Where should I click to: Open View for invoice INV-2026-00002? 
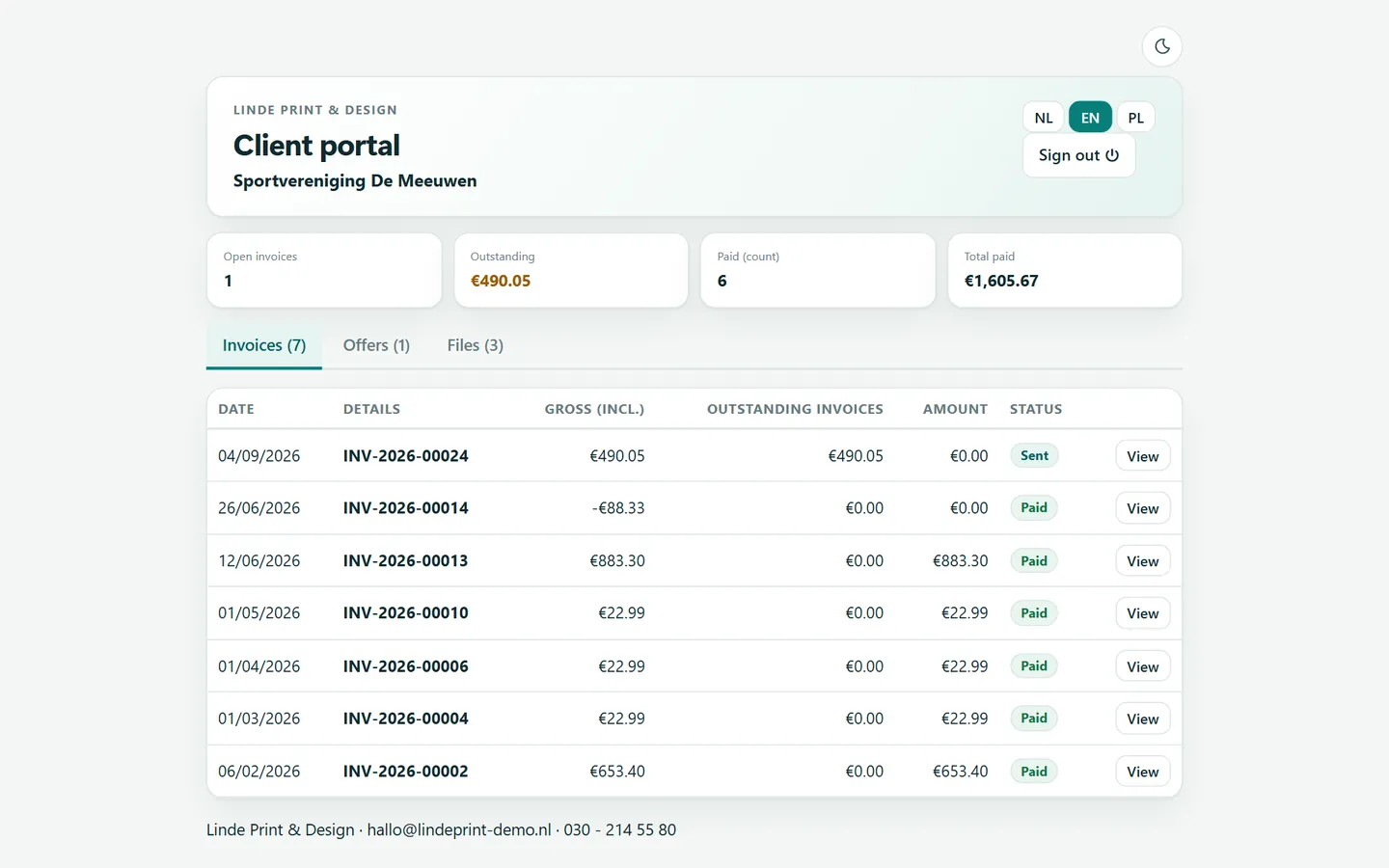[1143, 772]
